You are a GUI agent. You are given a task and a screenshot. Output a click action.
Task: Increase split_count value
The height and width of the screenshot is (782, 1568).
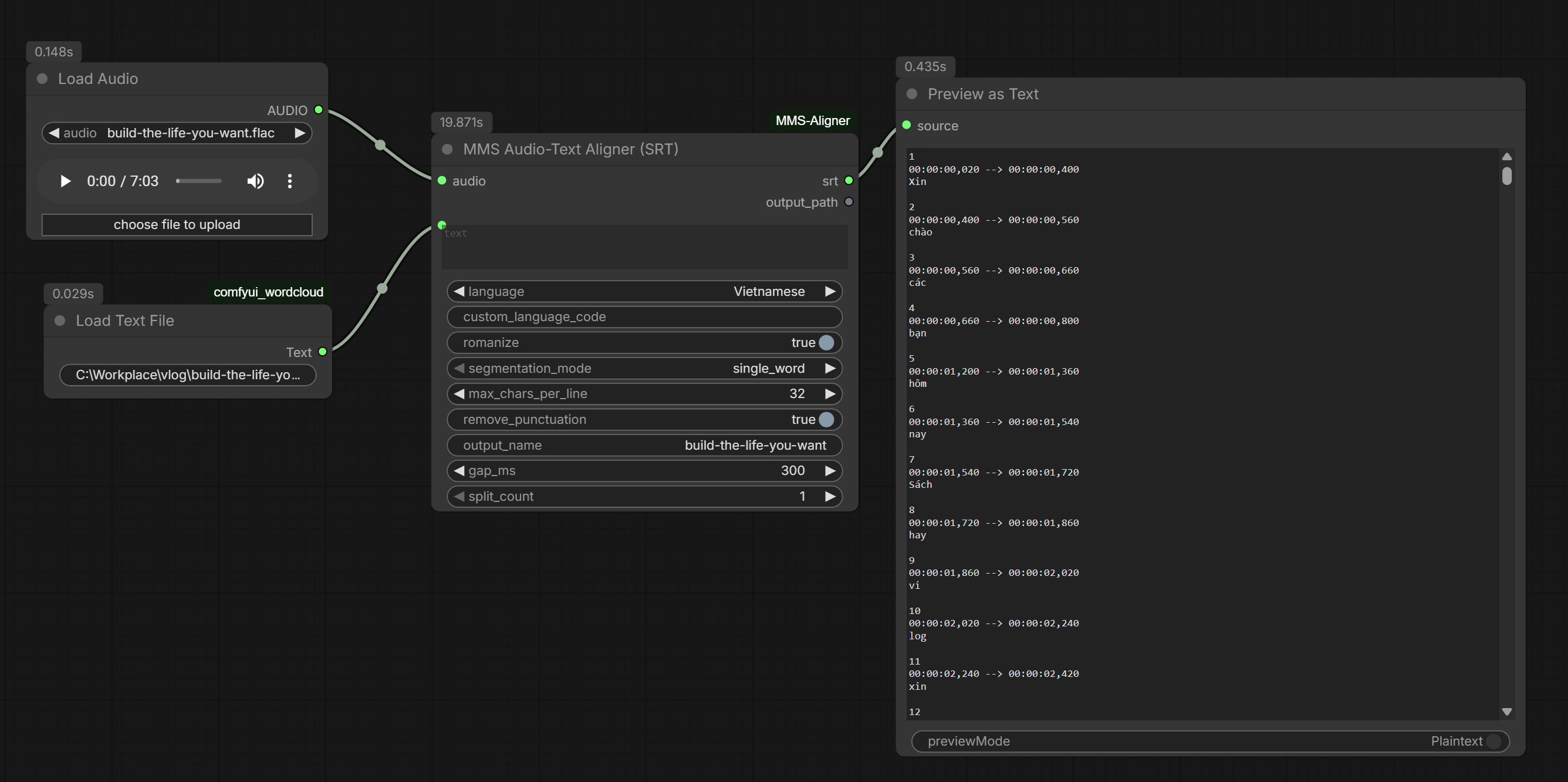[830, 496]
